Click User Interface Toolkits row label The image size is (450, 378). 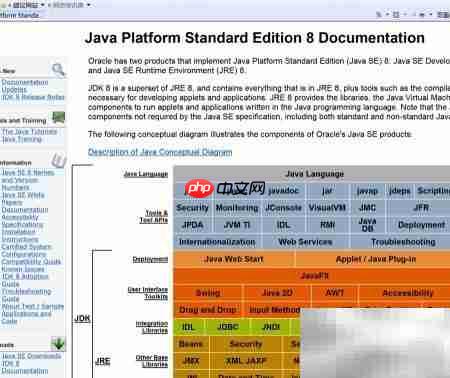[148, 293]
